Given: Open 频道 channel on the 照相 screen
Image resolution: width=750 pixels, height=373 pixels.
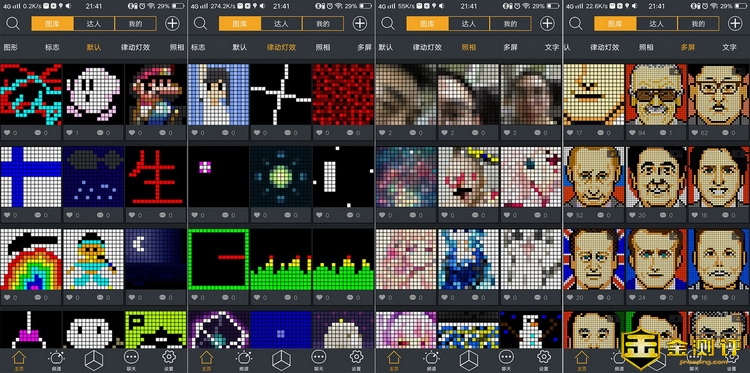Looking at the screenshot, I should pyautogui.click(x=431, y=361).
